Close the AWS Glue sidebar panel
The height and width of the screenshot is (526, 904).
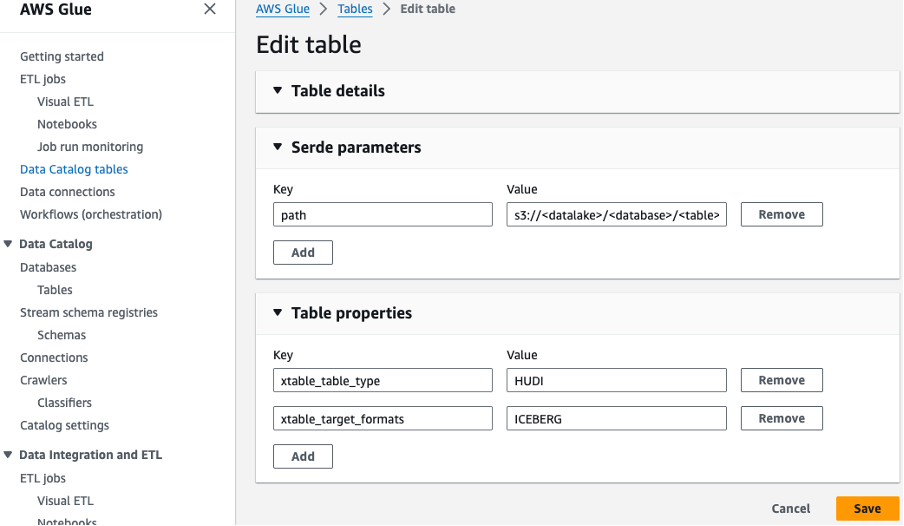point(209,9)
